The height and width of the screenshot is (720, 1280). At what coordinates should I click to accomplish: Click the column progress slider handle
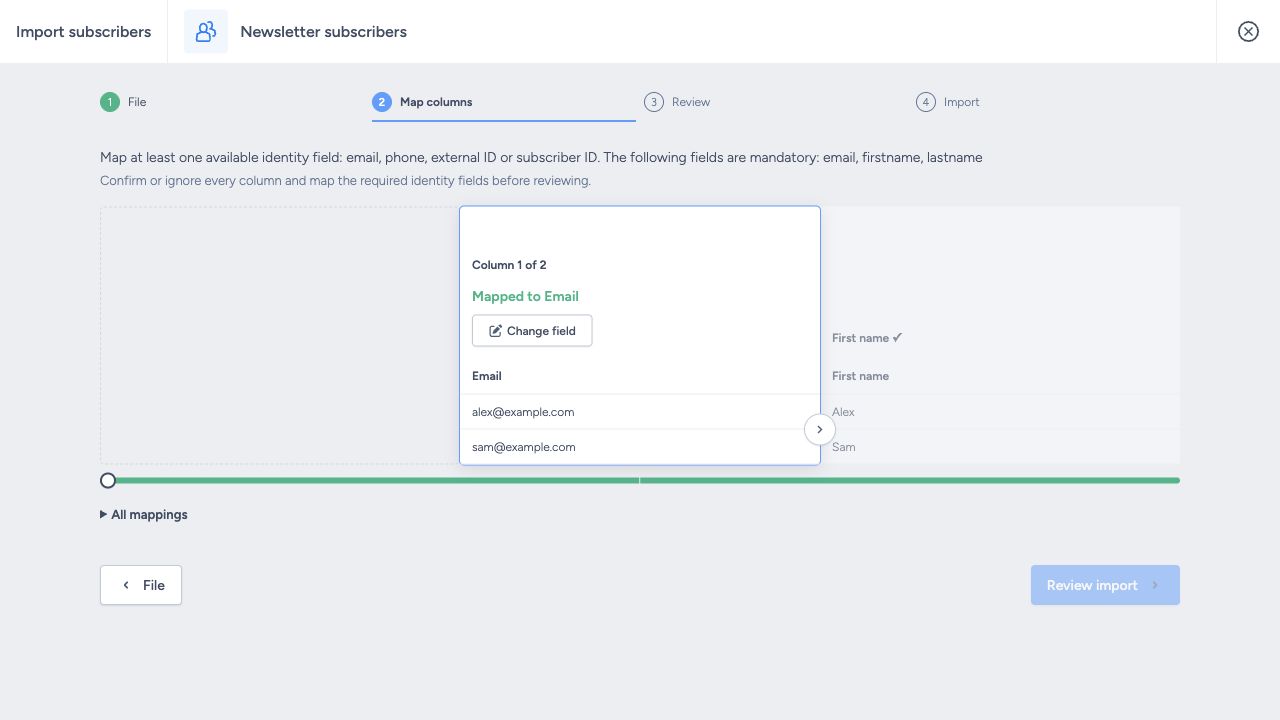108,480
